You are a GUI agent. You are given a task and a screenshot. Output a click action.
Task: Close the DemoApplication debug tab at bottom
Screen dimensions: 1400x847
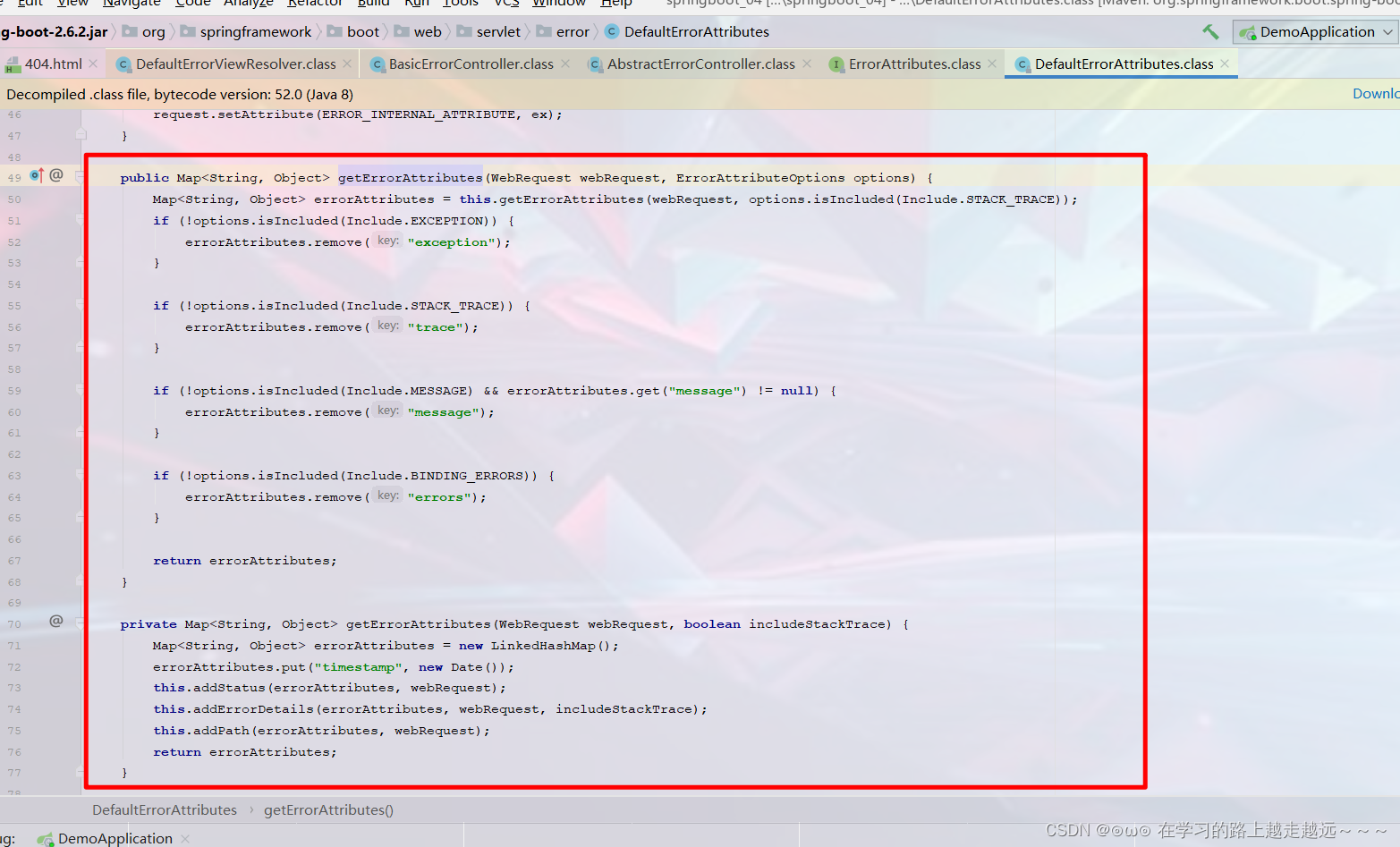pos(185,839)
